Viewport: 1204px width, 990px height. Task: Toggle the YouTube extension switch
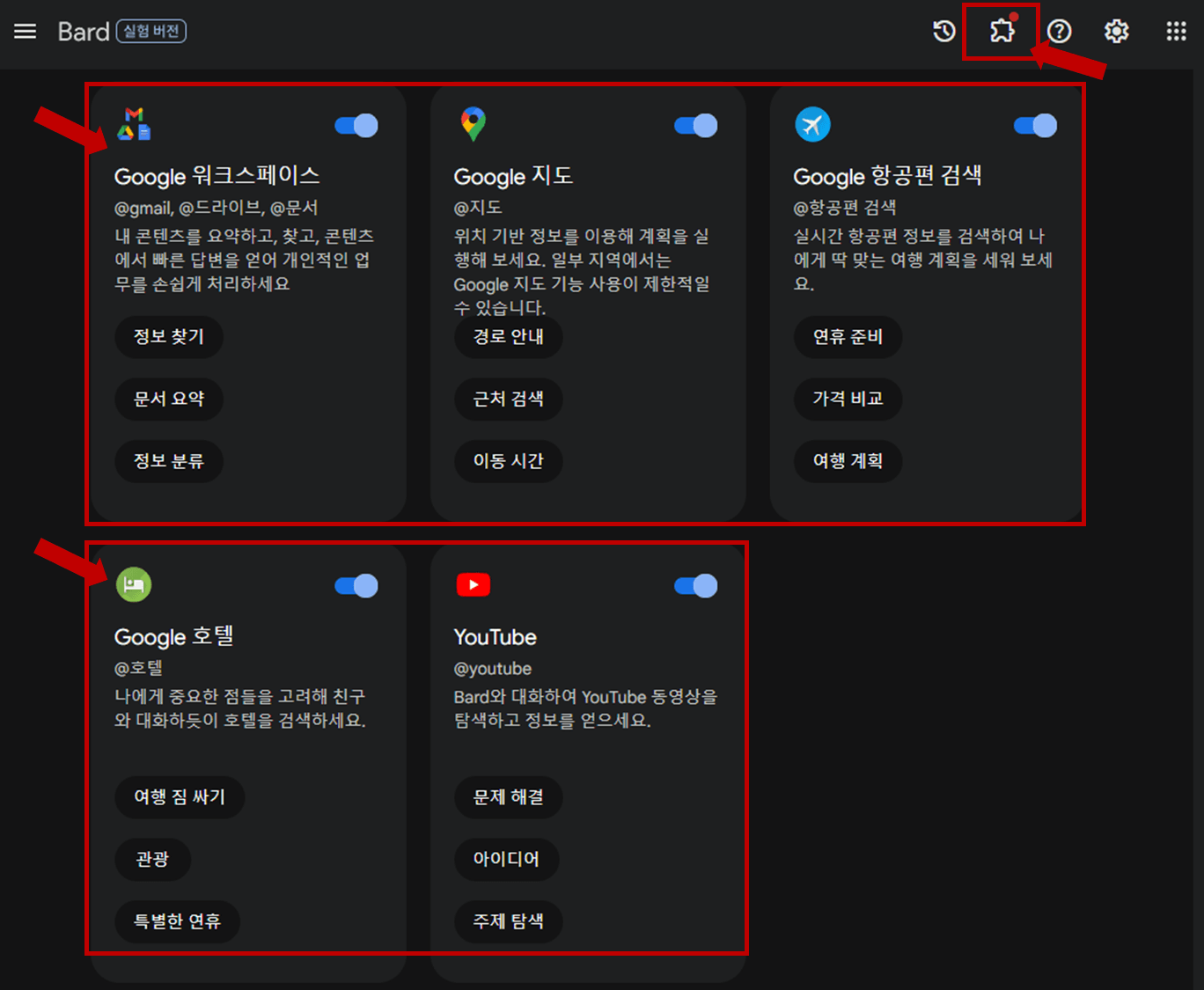[x=696, y=586]
